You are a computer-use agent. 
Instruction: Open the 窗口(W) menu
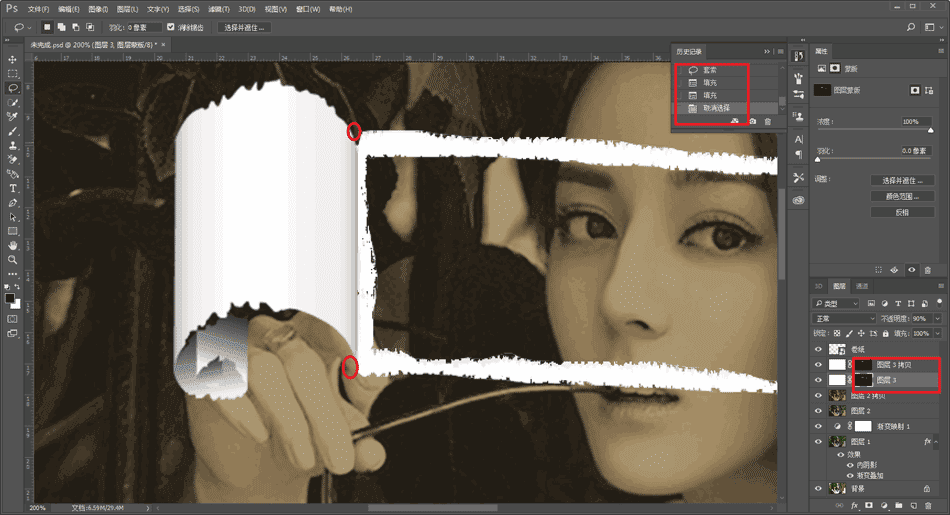(308, 9)
